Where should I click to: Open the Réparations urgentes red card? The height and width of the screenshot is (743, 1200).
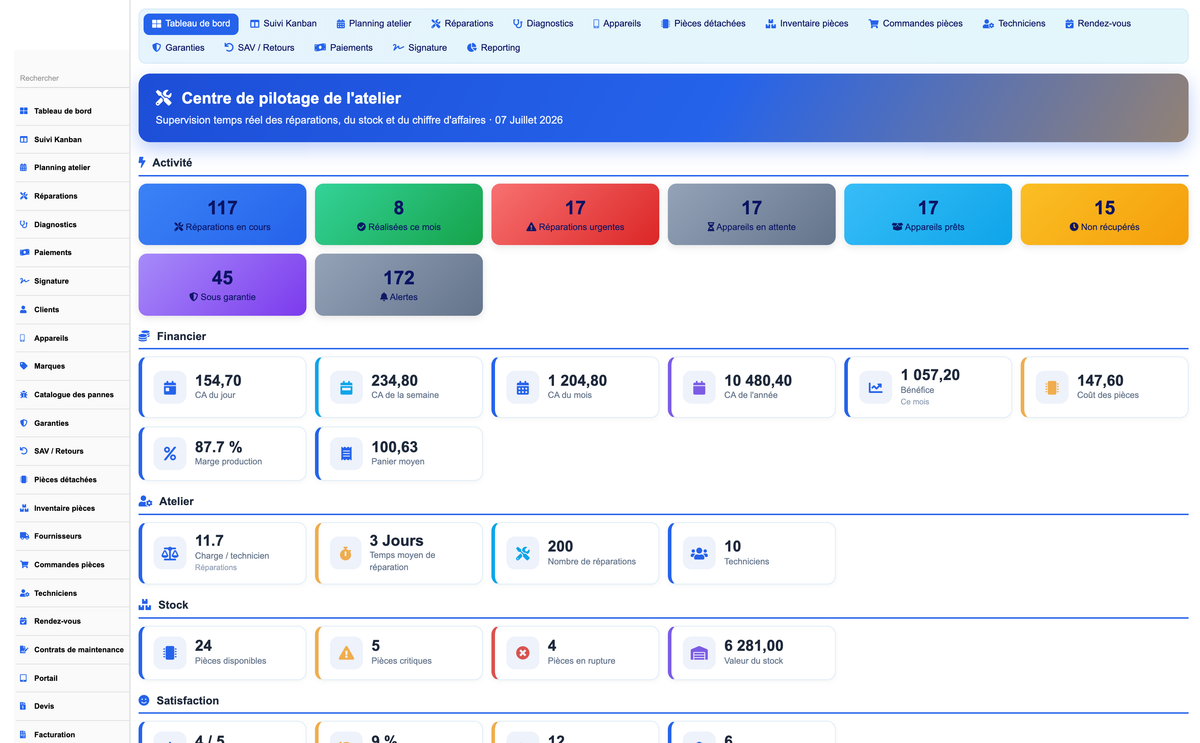pyautogui.click(x=575, y=214)
